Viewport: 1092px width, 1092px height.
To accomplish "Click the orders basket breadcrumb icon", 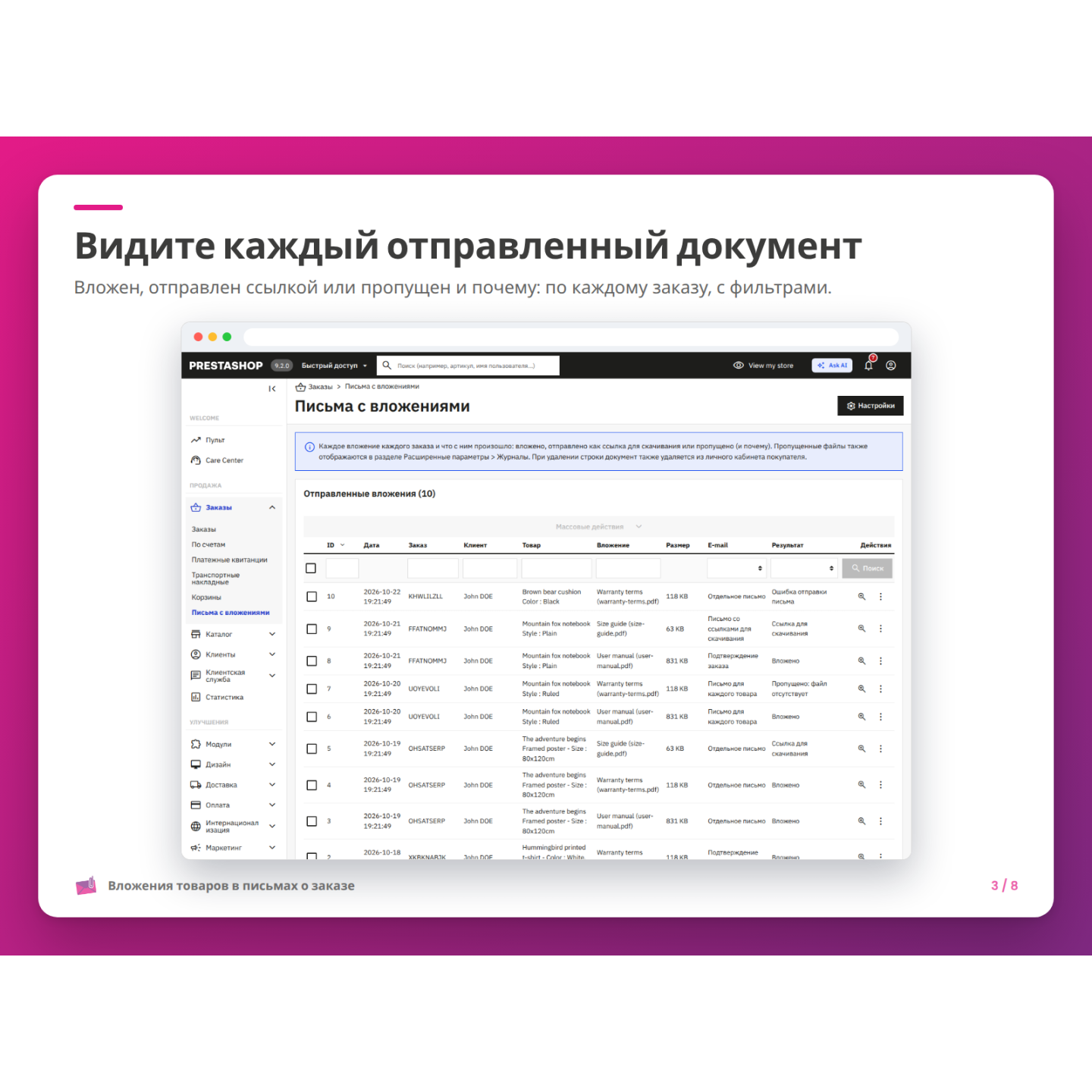I will pos(300,387).
